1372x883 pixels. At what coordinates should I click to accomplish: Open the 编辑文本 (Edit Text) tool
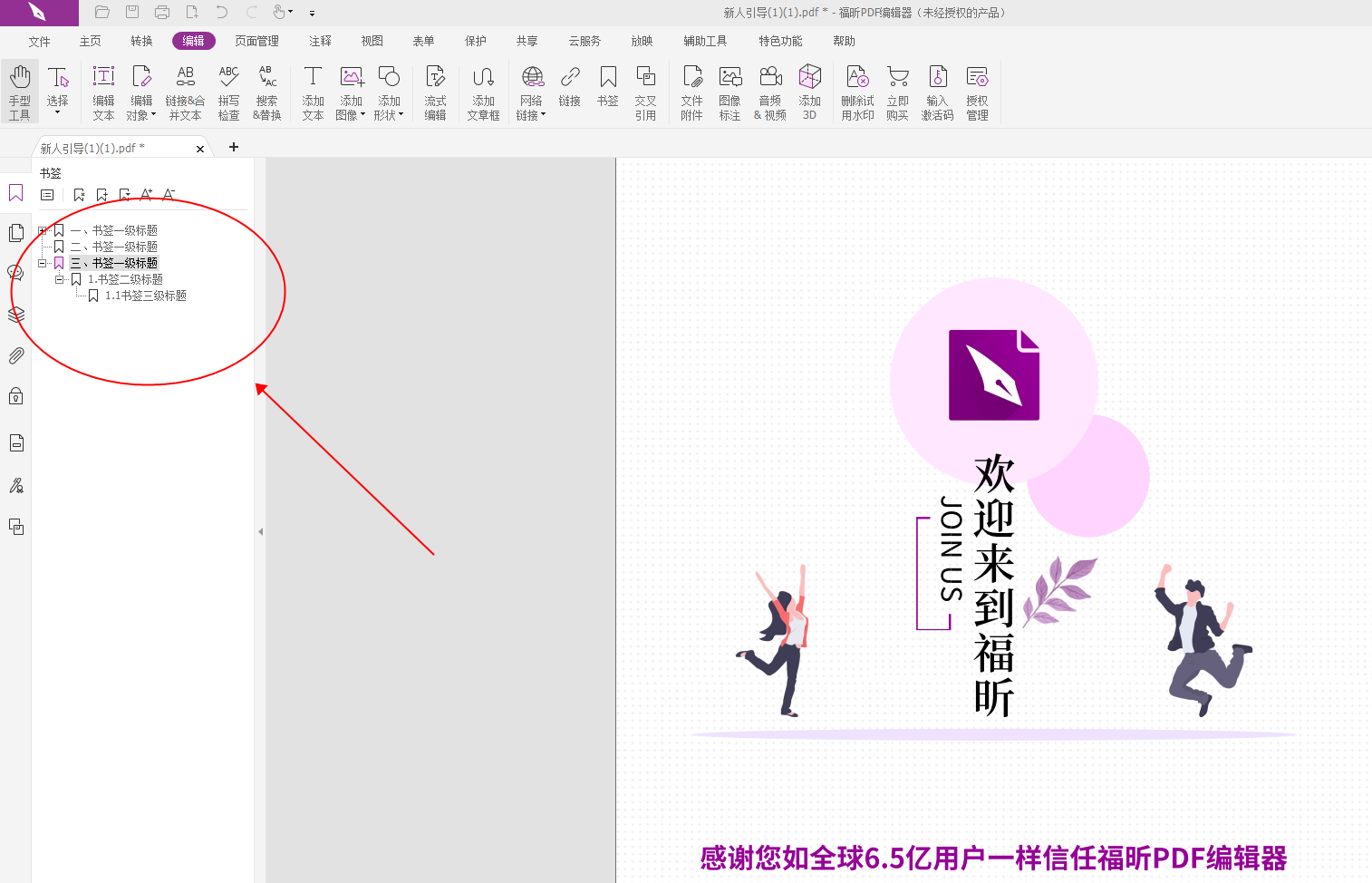point(103,91)
